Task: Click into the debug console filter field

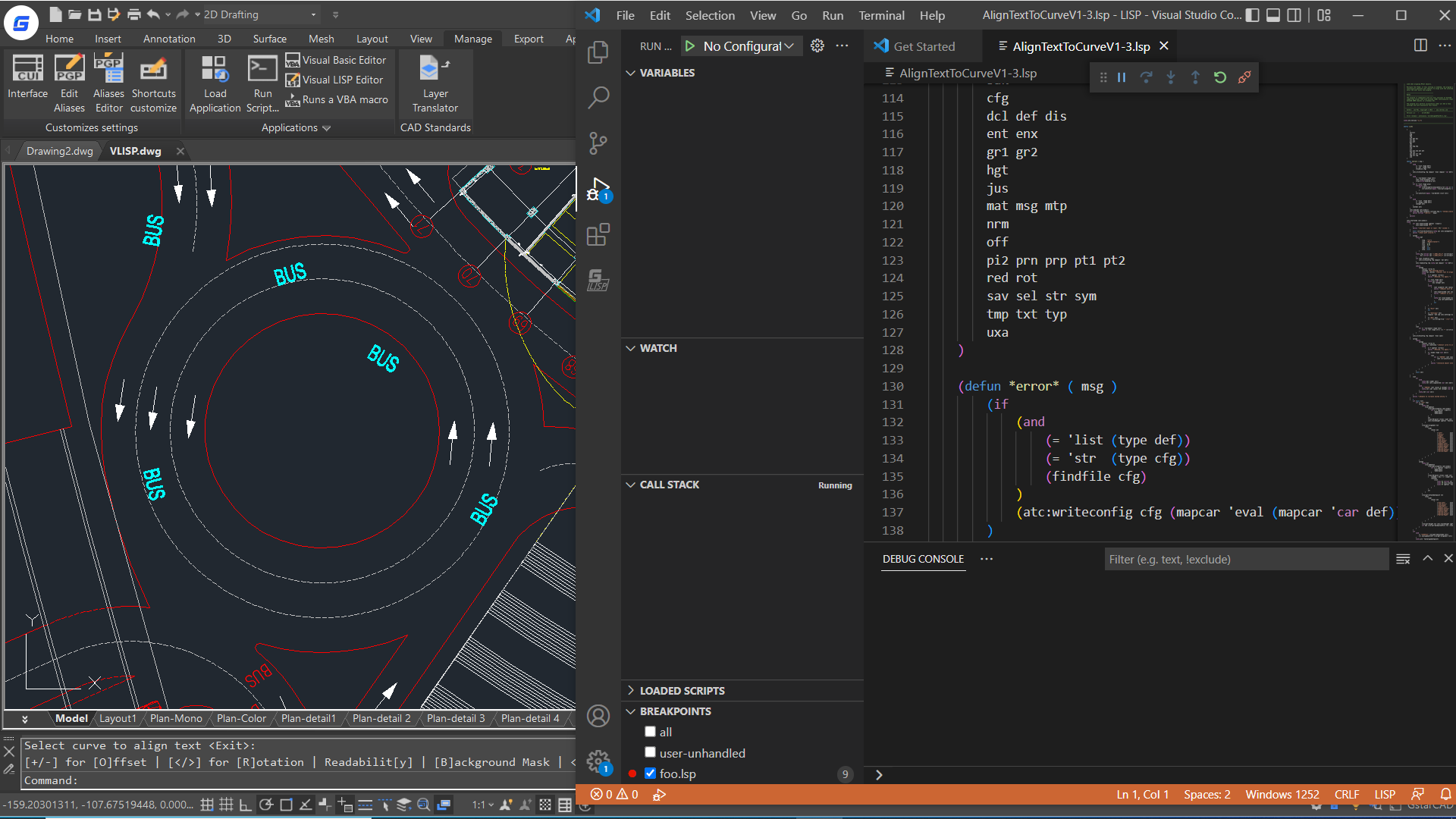Action: point(1246,560)
